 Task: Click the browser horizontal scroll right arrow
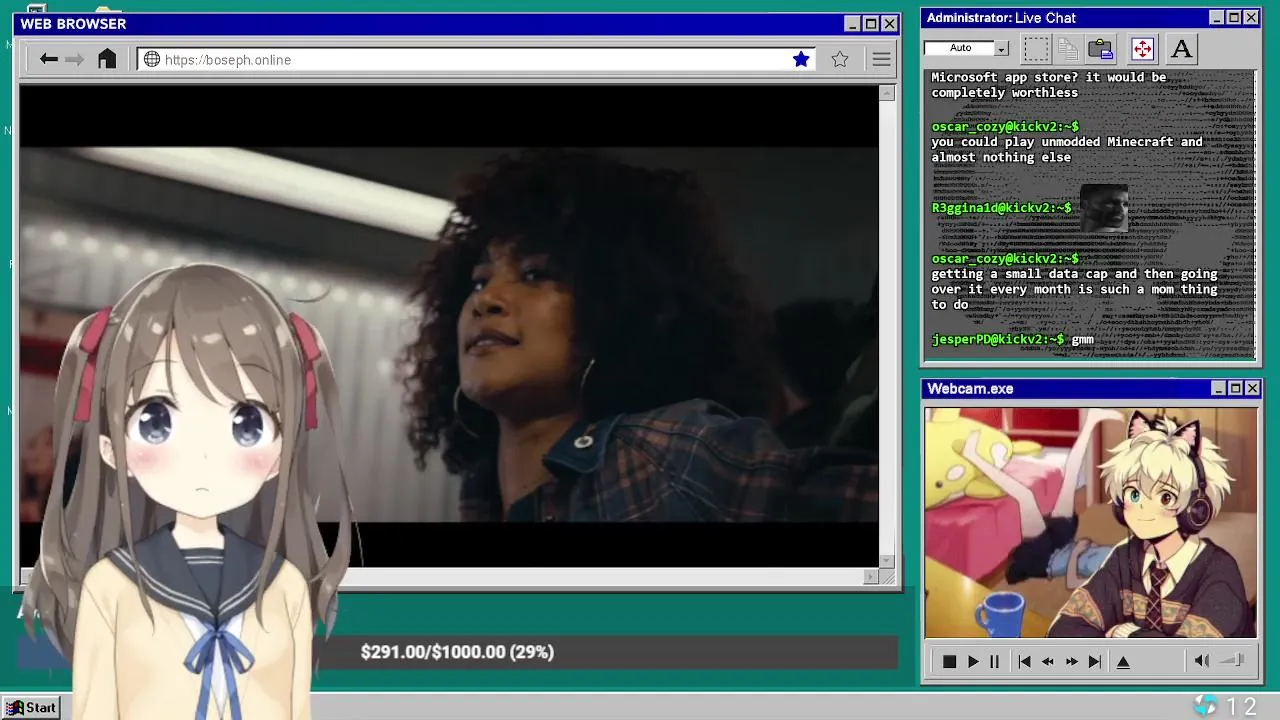[x=871, y=576]
